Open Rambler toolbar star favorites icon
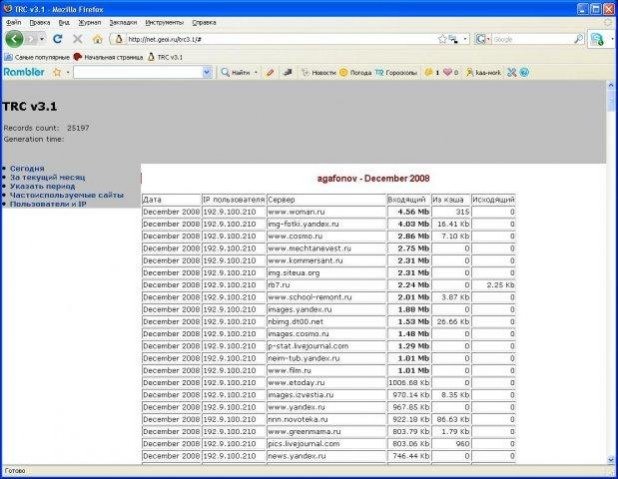The height and width of the screenshot is (479, 618). [57, 73]
